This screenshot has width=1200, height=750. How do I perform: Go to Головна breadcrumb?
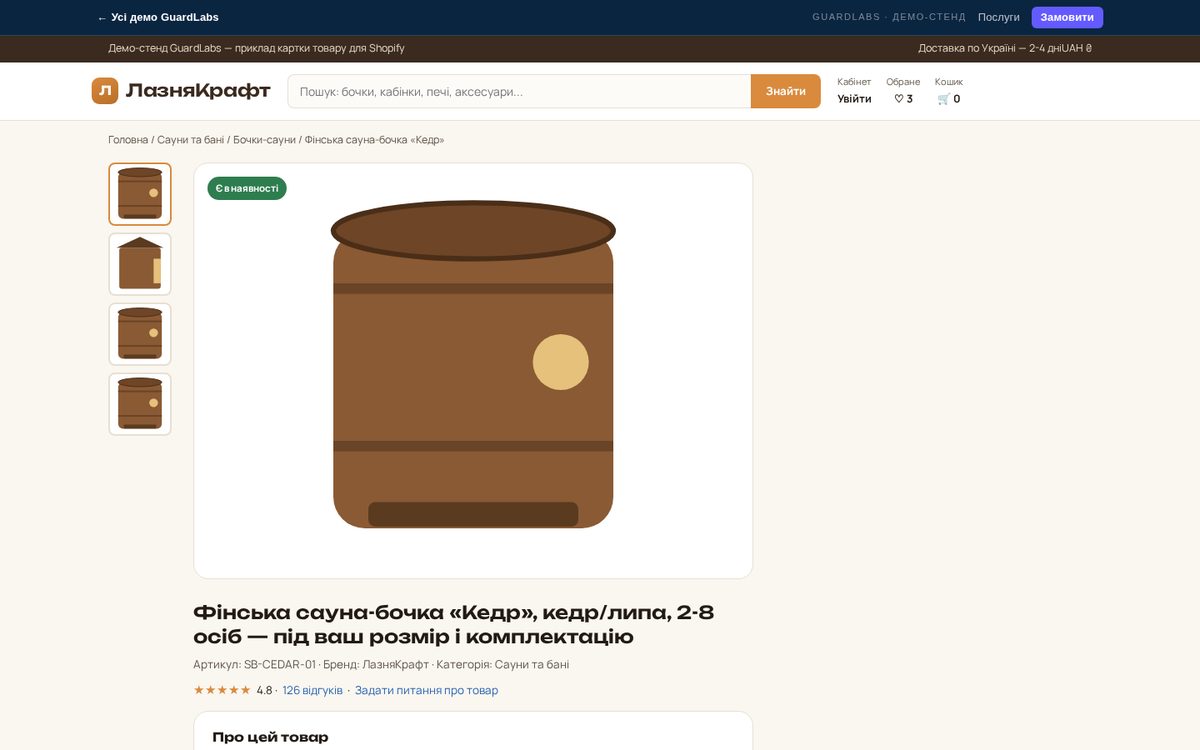point(128,140)
